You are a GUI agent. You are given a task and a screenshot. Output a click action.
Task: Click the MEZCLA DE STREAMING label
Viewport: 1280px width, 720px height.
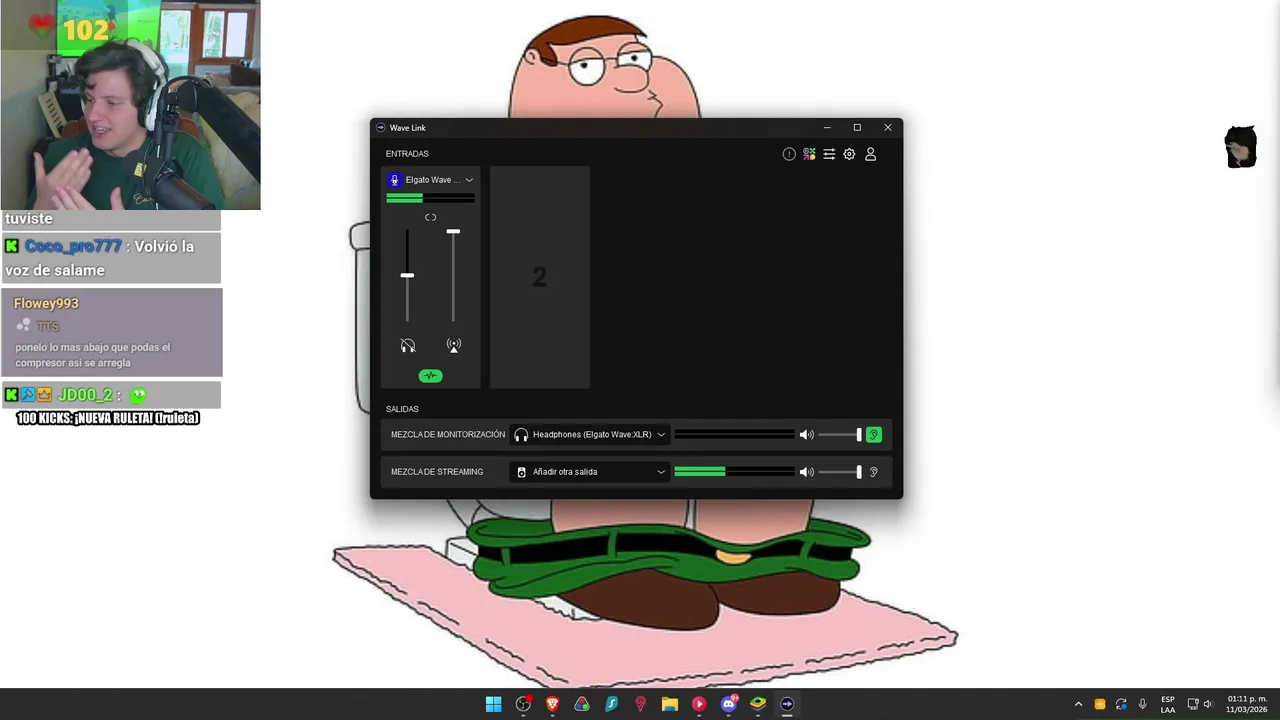coord(437,472)
